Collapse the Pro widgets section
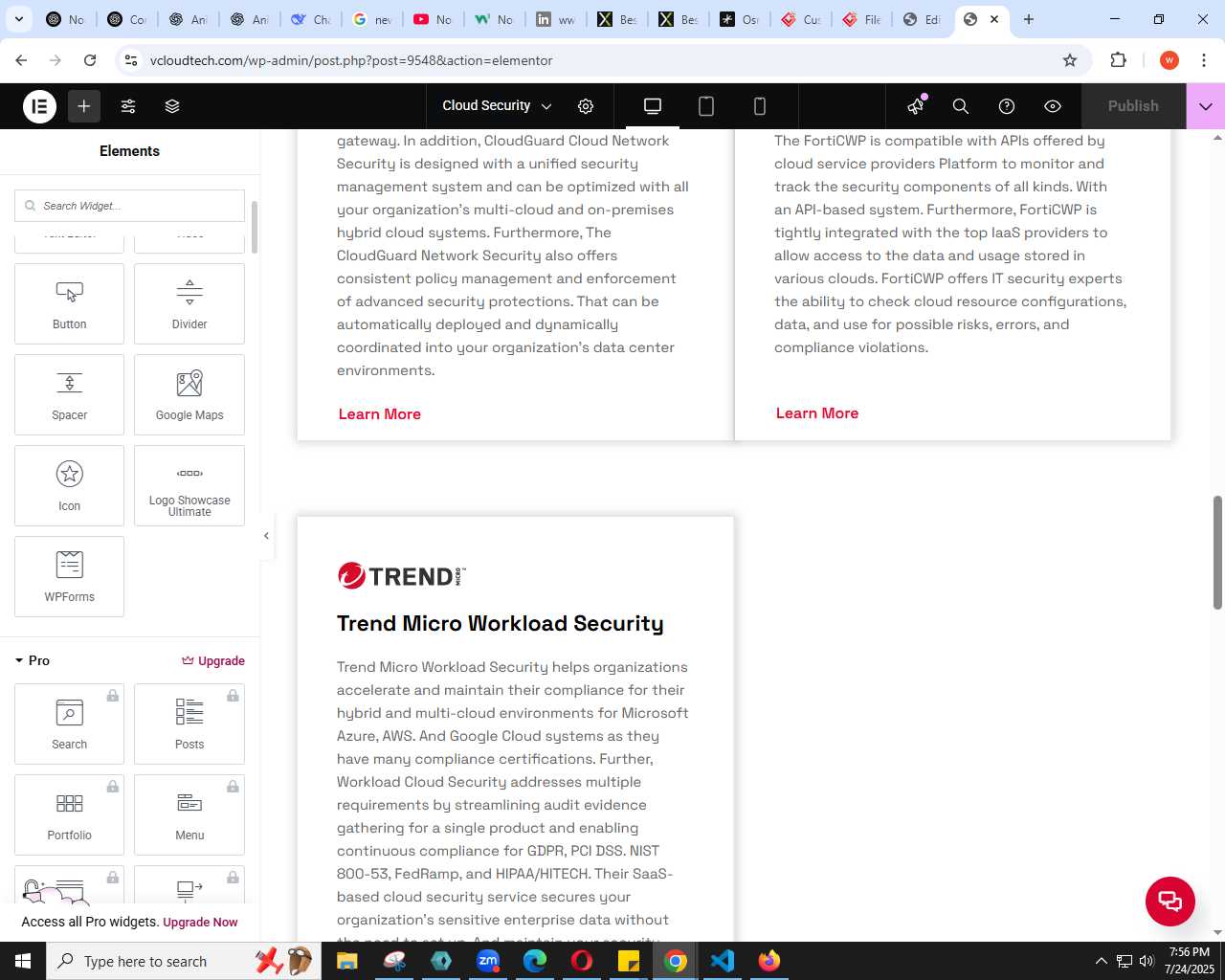1225x980 pixels. pos(33,660)
